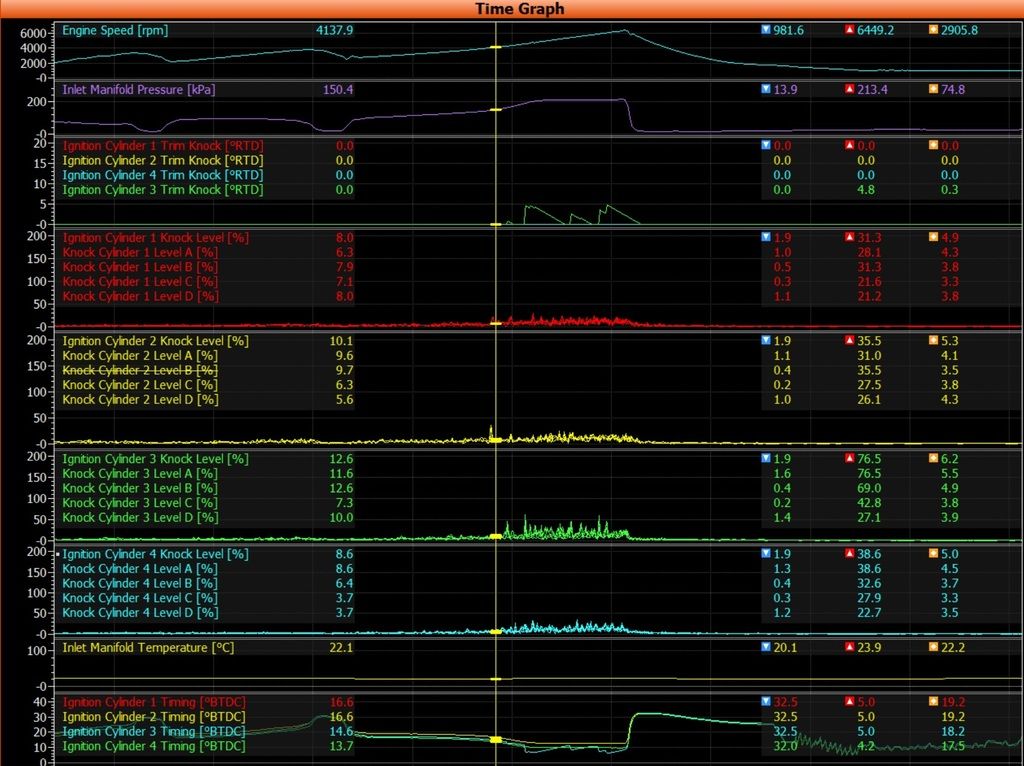Click the Inlet Manifold Temperature minimum icon
This screenshot has height=766, width=1024.
[766, 647]
